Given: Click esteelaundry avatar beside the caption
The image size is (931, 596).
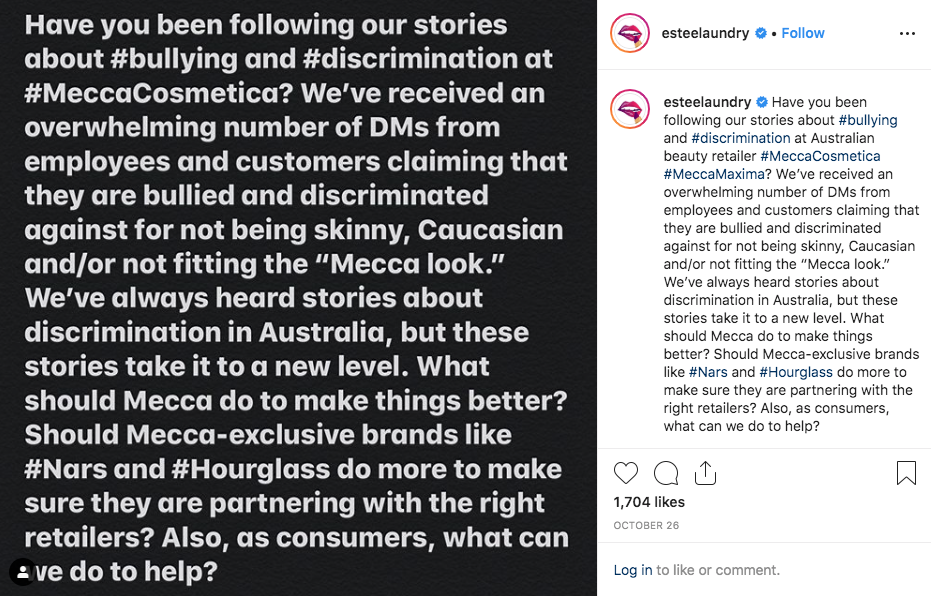Looking at the screenshot, I should point(631,109).
